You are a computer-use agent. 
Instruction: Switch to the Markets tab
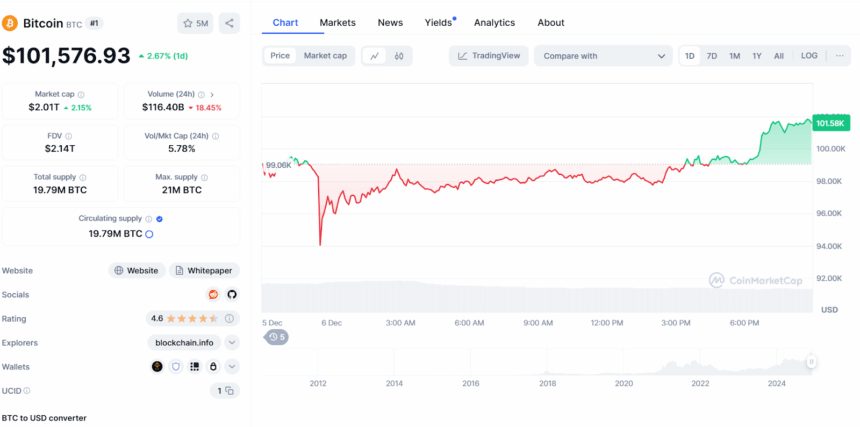(337, 22)
